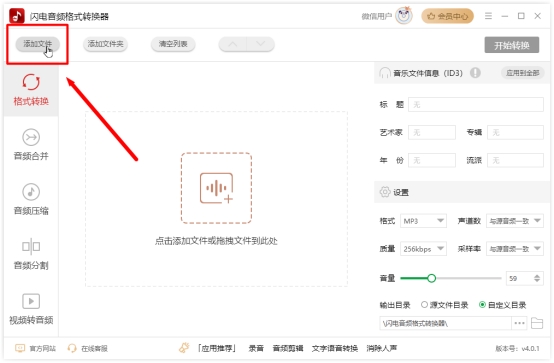Screen dimensions: 554x363
Task: Open 音频剪辑 recommended app link
Action: pos(288,349)
